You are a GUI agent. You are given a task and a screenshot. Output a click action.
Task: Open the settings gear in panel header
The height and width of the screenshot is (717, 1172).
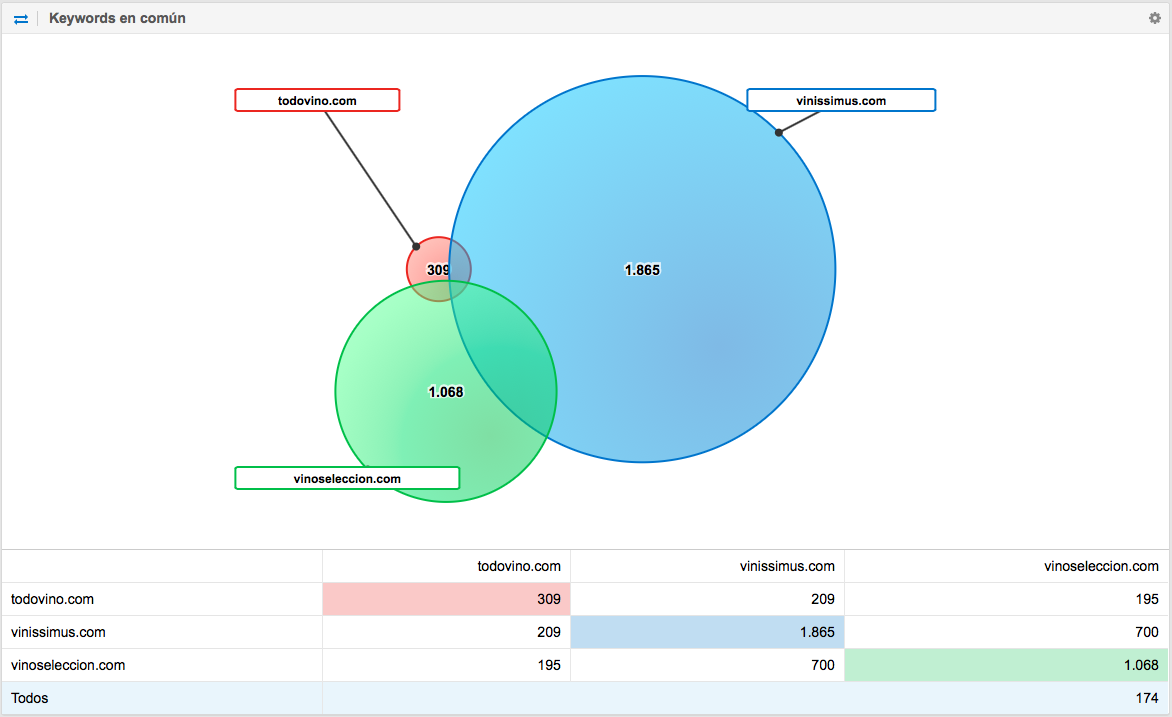pos(1155,18)
